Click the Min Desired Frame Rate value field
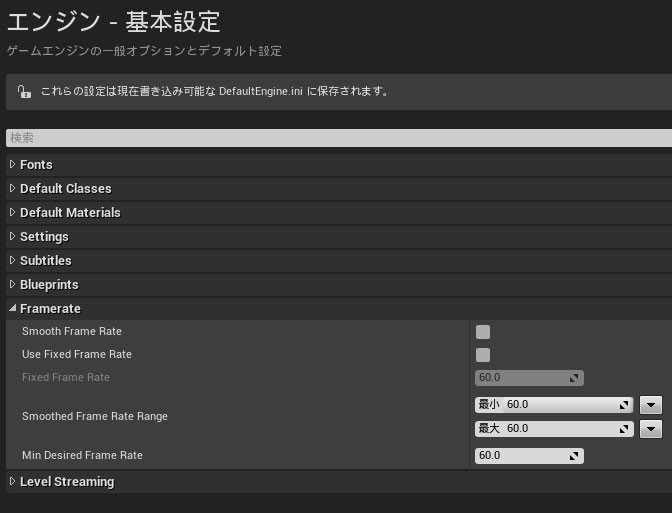 coord(529,456)
